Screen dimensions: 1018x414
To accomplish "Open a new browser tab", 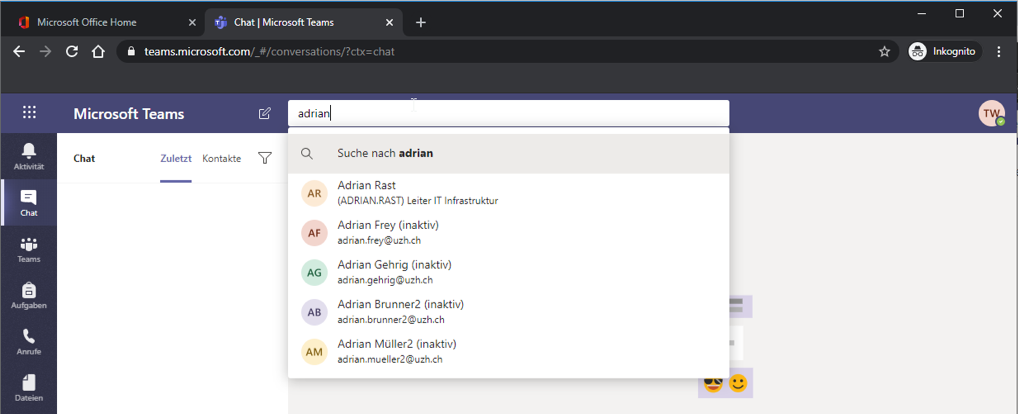I will [x=421, y=22].
